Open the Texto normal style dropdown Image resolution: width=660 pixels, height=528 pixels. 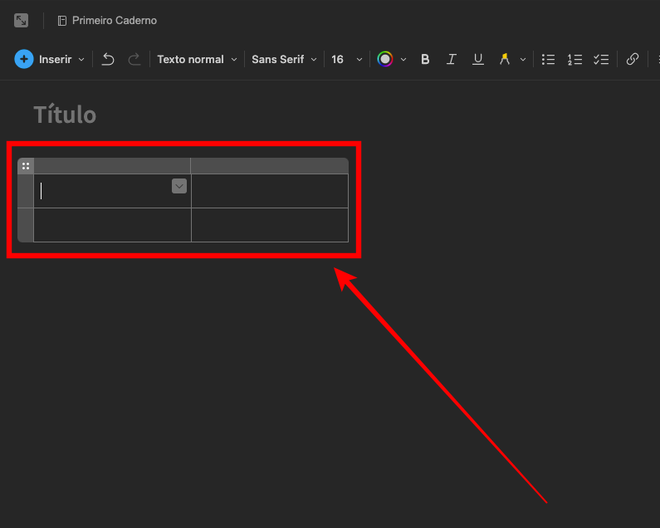[197, 59]
